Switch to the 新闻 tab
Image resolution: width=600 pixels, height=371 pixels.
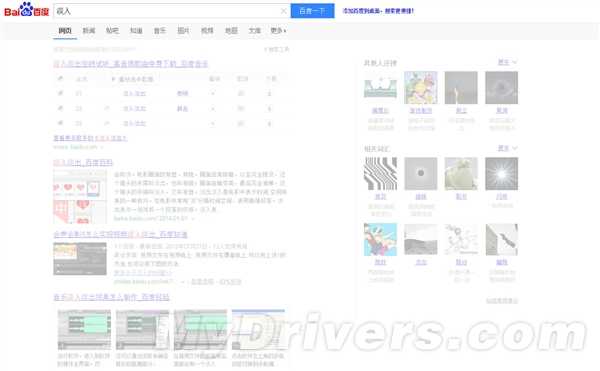tap(89, 31)
